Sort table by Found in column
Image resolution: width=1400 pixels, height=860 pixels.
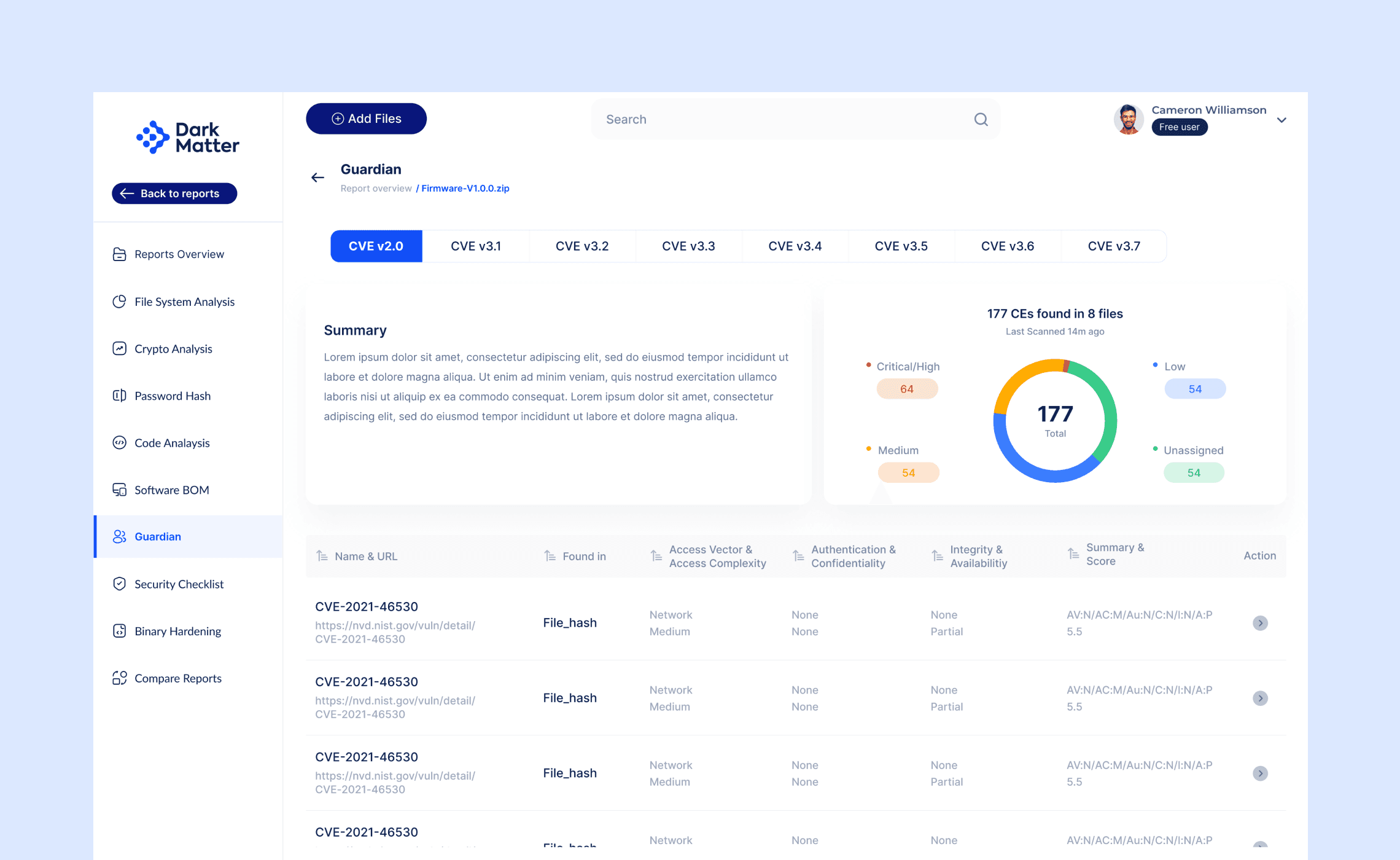(x=550, y=556)
